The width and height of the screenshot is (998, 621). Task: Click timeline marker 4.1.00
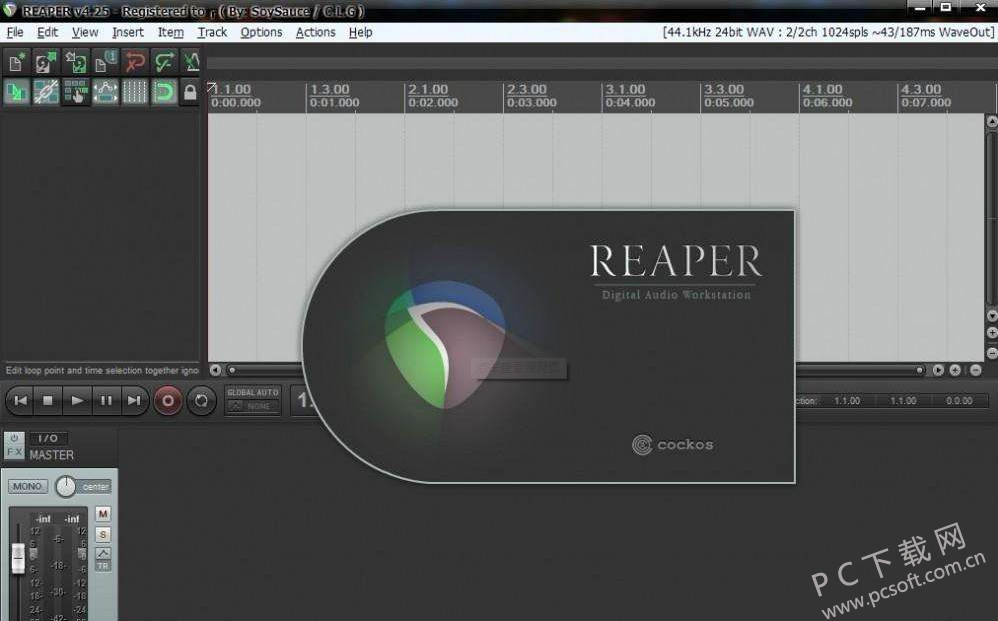(x=822, y=90)
